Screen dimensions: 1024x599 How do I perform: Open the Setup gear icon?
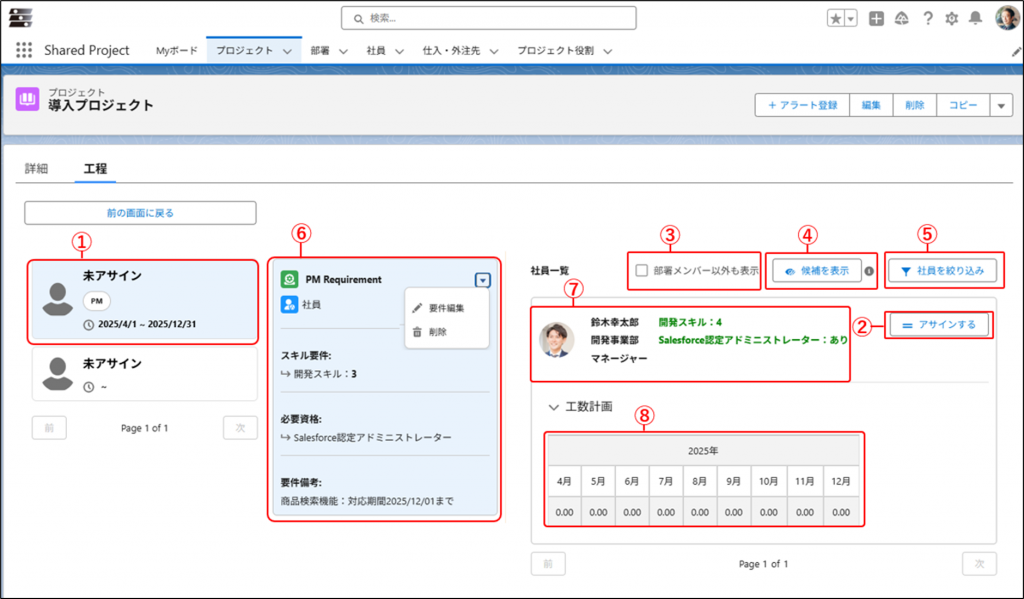point(951,19)
